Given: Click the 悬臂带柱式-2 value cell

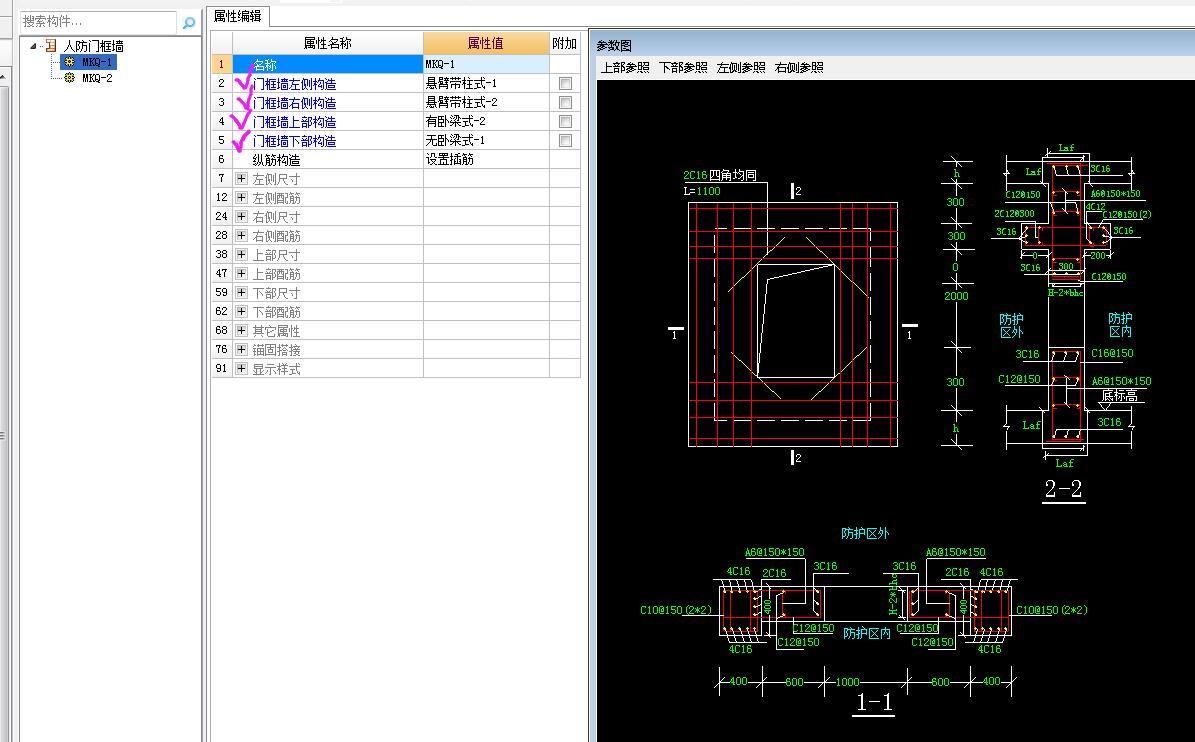Looking at the screenshot, I should [485, 102].
